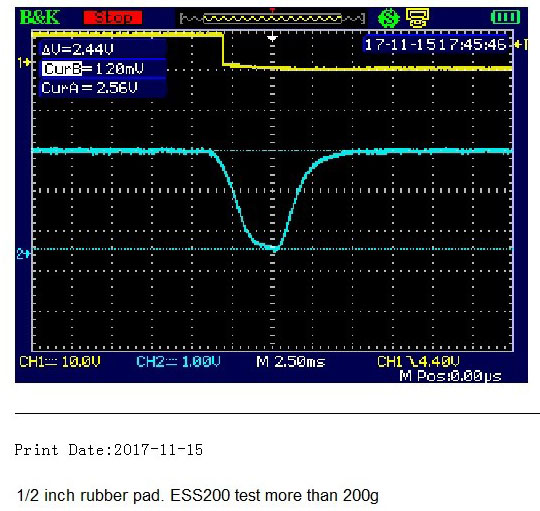This screenshot has height=511, width=540.
Task: Click the yellow printer icon
Action: click(417, 18)
